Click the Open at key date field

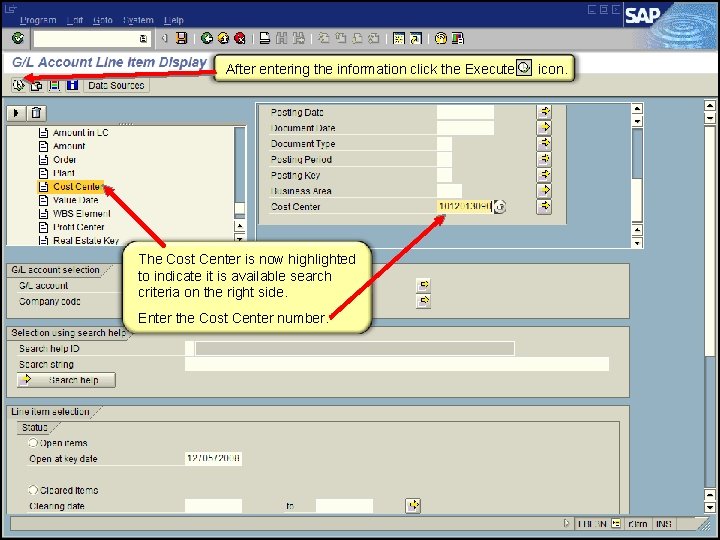214,458
